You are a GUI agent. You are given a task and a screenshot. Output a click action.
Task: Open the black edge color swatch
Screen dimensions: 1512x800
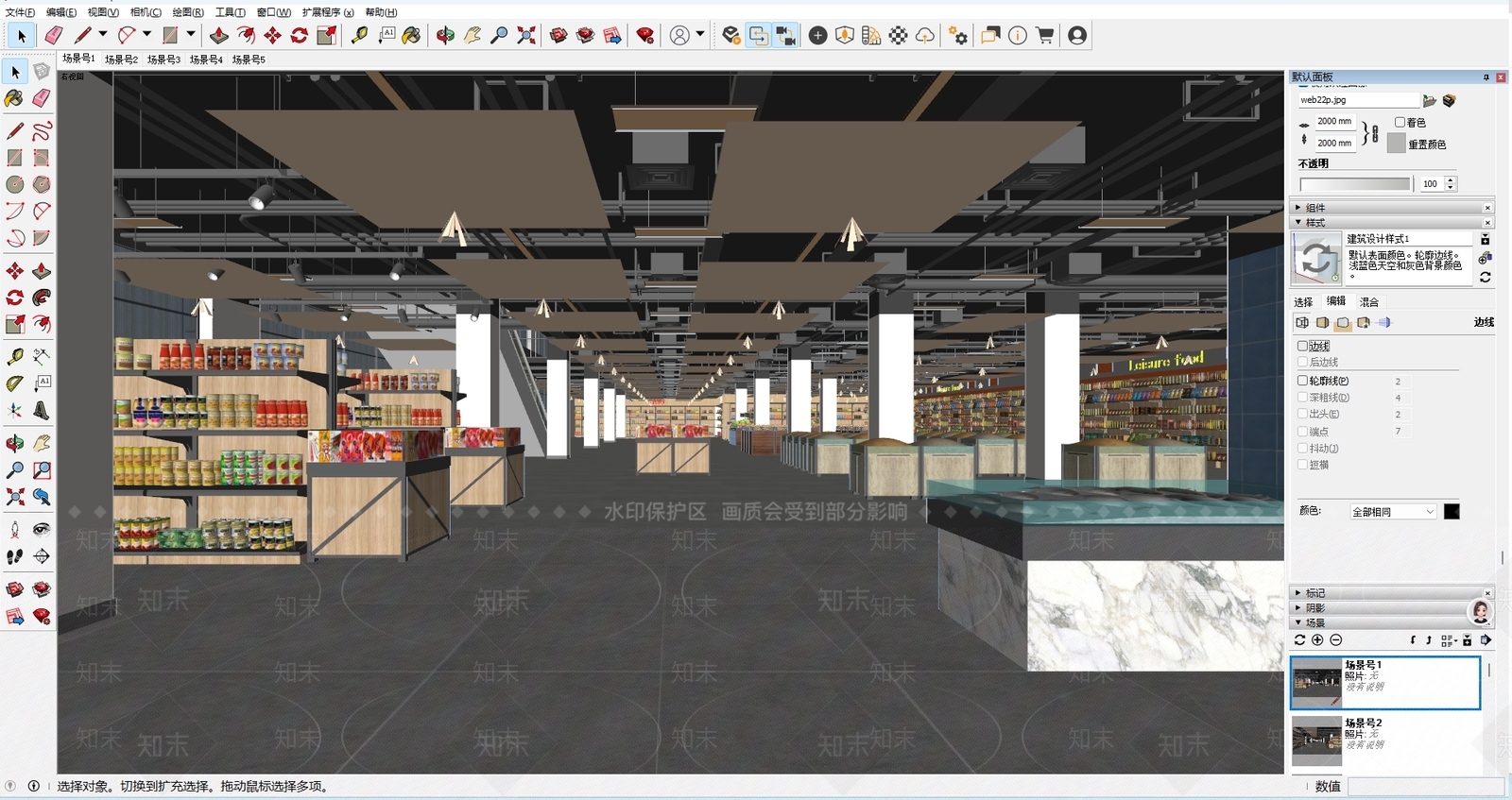tap(1452, 512)
